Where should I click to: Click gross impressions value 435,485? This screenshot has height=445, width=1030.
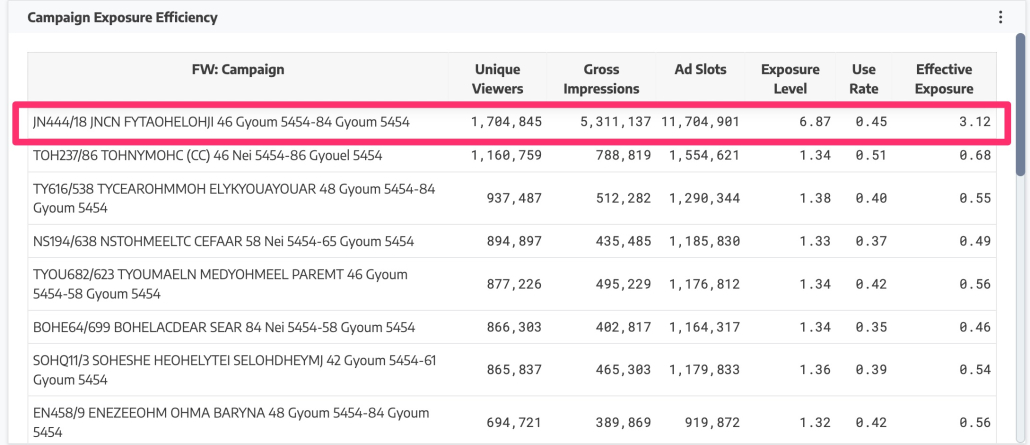(621, 241)
